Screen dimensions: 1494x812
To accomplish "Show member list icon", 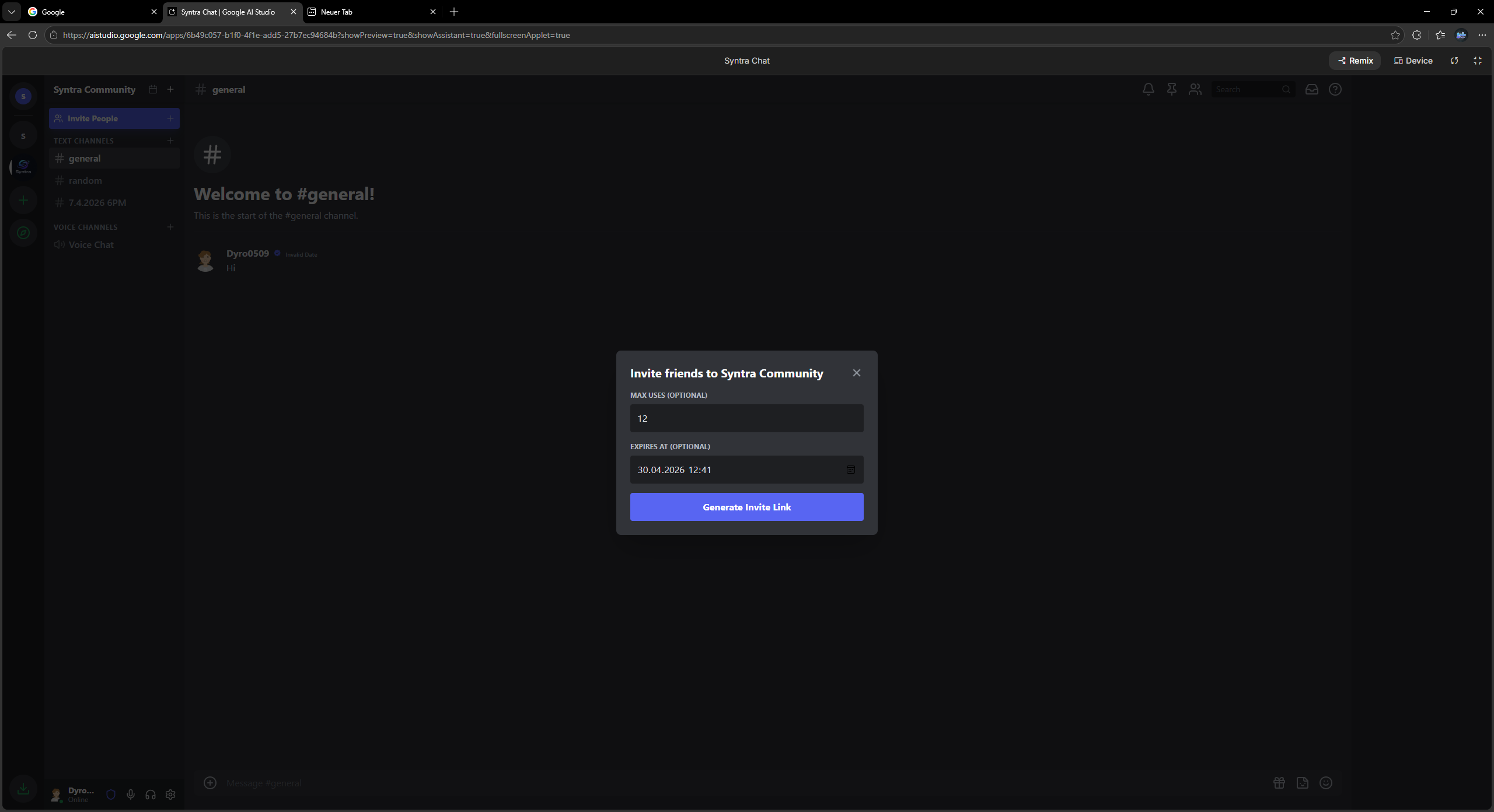I will pos(1195,89).
